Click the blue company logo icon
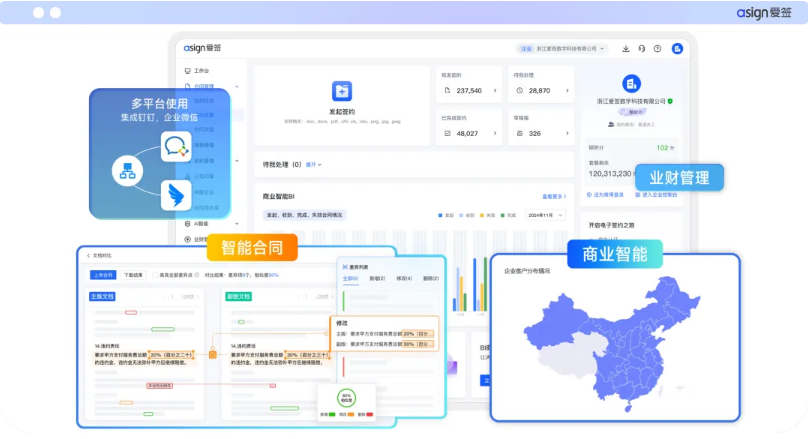This screenshot has height=439, width=808. coord(630,83)
